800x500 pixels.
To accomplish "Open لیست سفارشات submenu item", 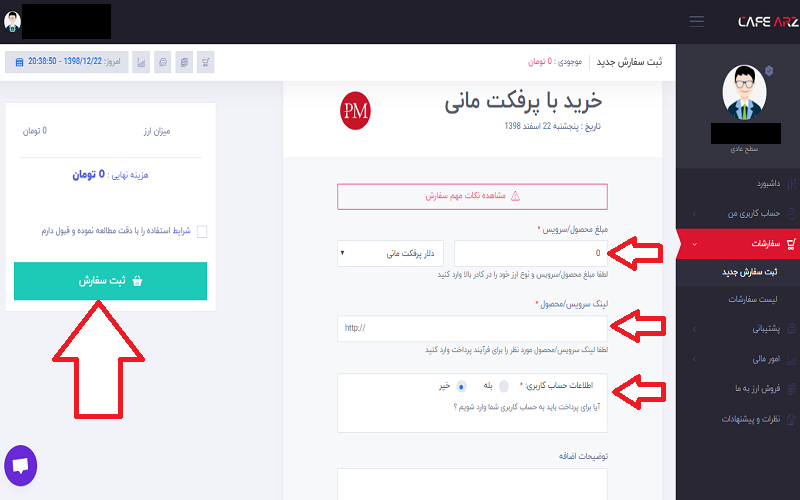I will (753, 299).
